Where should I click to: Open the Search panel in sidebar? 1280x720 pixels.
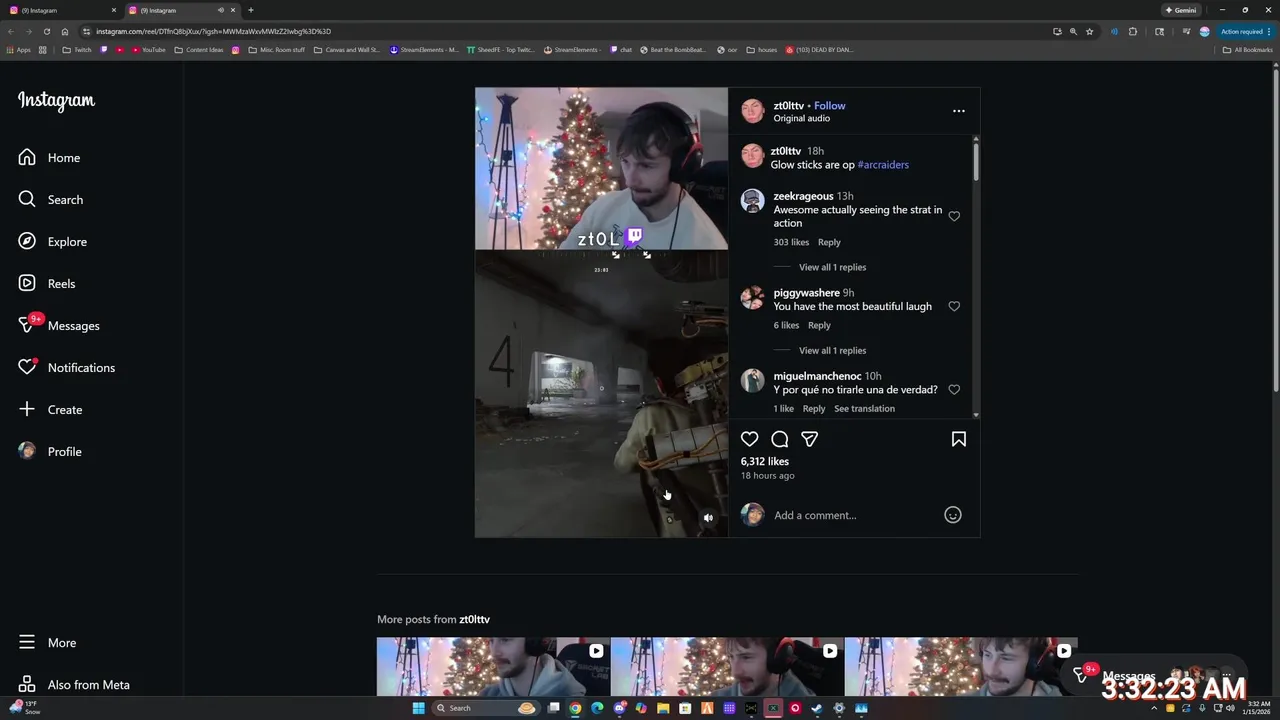pyautogui.click(x=51, y=200)
